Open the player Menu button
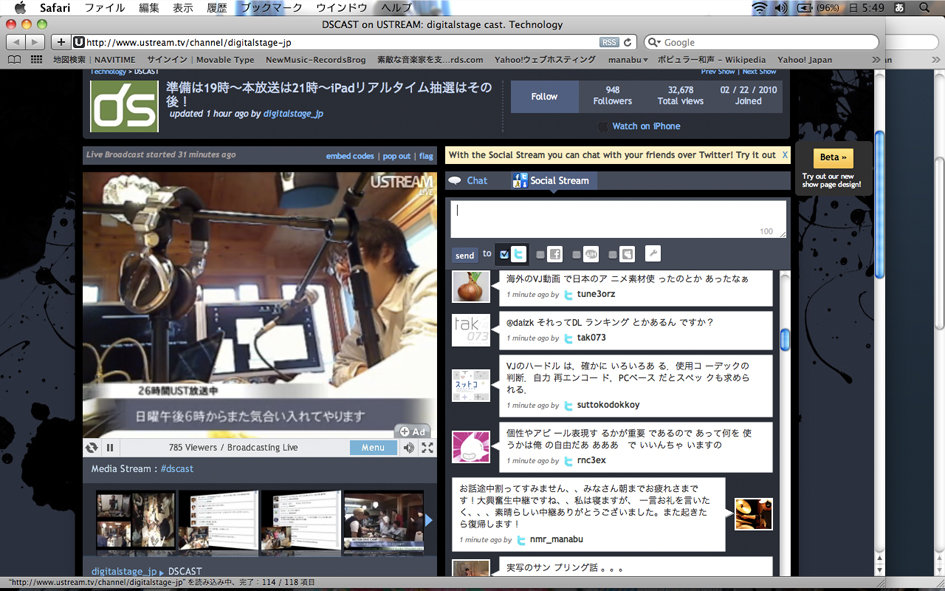Viewport: 945px width, 591px height. (373, 448)
